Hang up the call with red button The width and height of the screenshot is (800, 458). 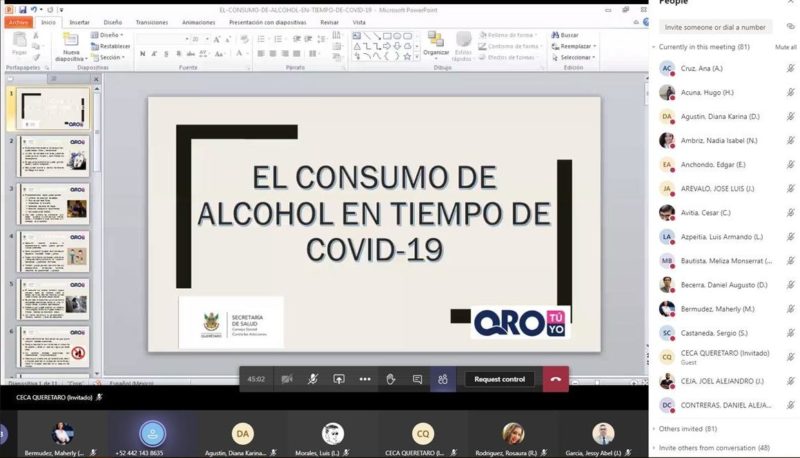pyautogui.click(x=555, y=380)
